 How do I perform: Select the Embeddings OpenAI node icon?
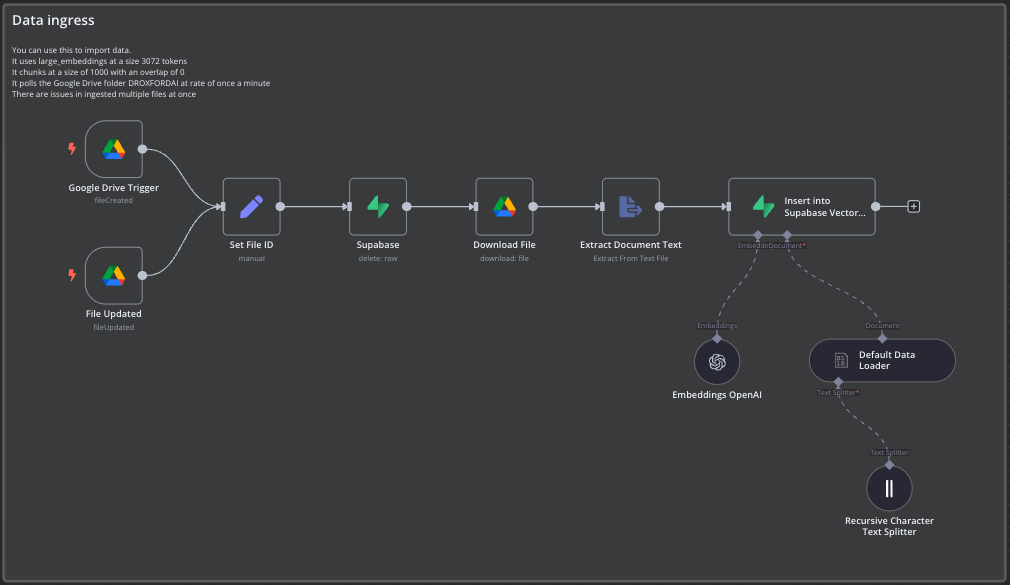717,361
